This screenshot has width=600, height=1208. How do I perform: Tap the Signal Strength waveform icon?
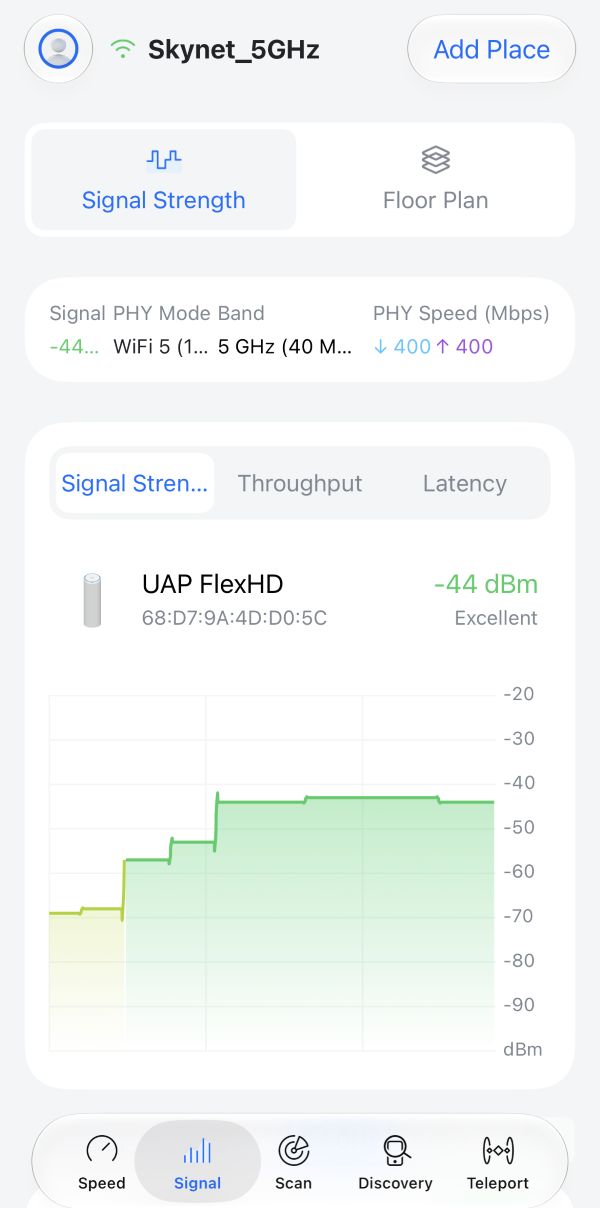click(x=164, y=159)
